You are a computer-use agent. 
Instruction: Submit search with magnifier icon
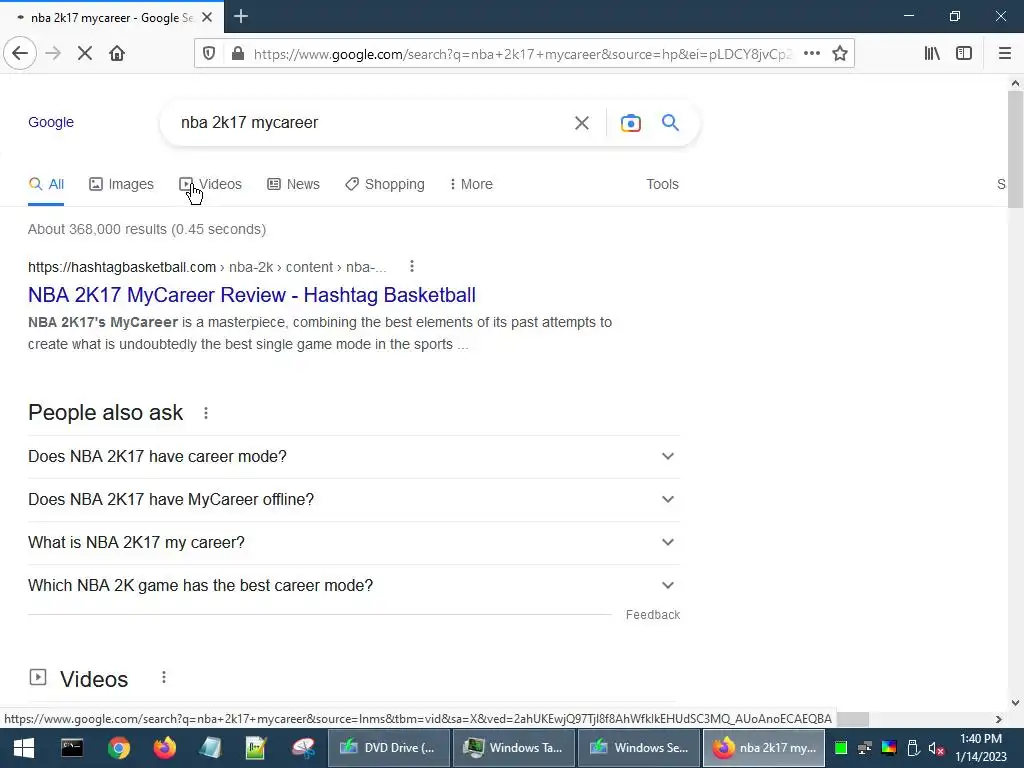[670, 122]
